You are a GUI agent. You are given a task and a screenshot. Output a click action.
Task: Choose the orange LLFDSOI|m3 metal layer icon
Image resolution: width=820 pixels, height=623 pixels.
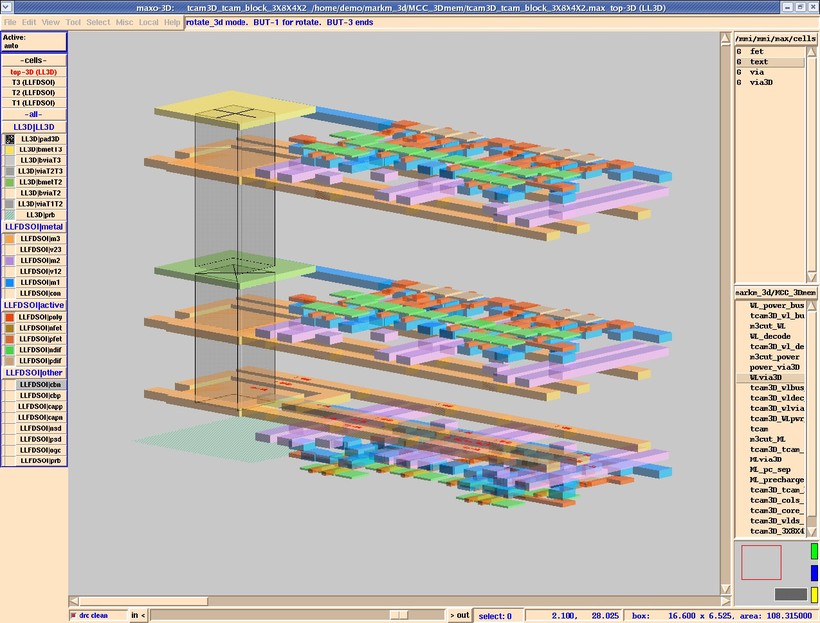tap(9, 239)
